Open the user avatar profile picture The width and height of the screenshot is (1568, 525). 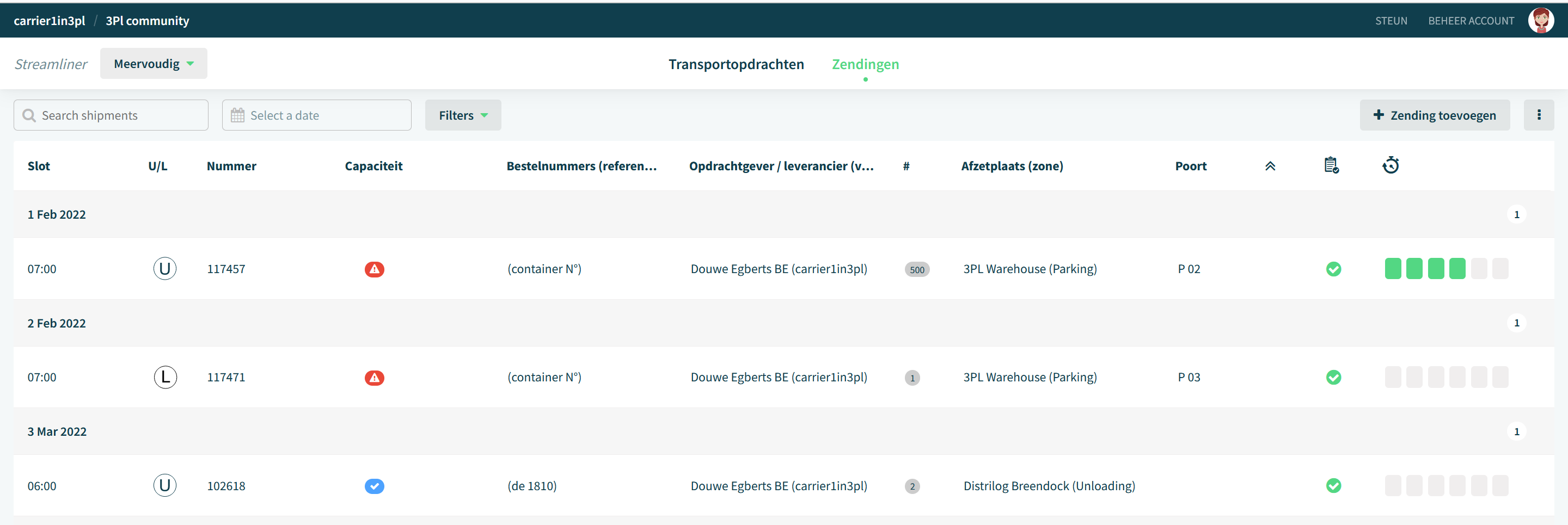click(x=1541, y=21)
